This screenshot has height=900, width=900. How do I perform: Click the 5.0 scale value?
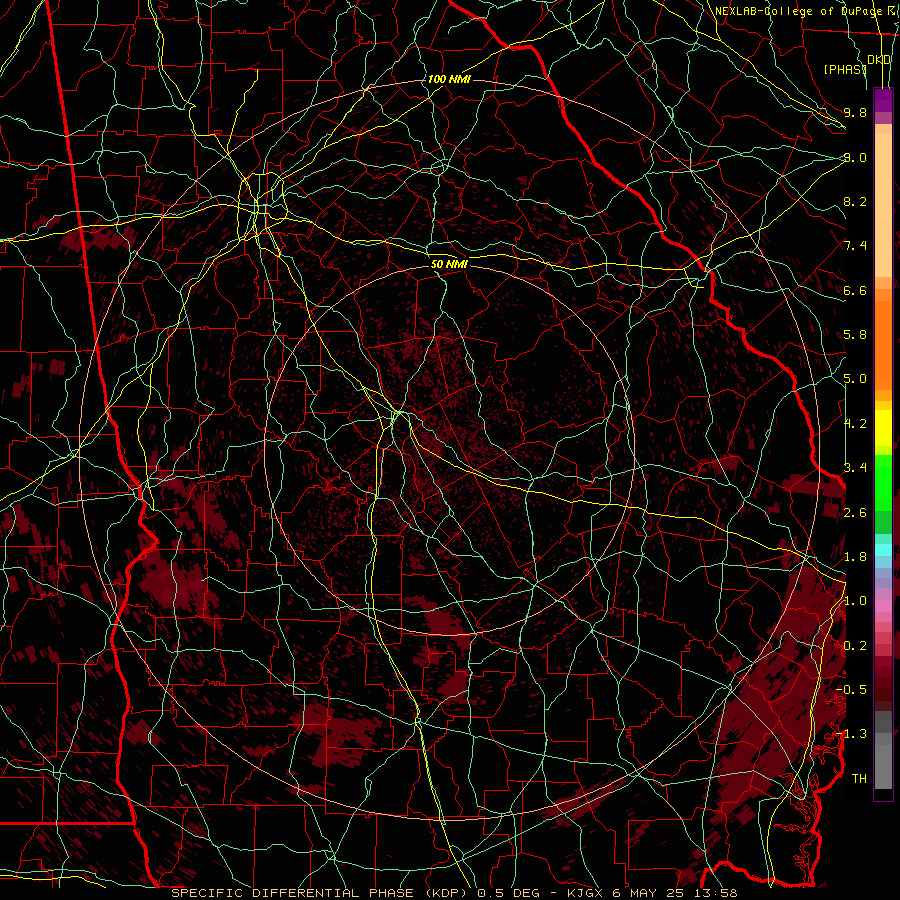click(x=855, y=379)
